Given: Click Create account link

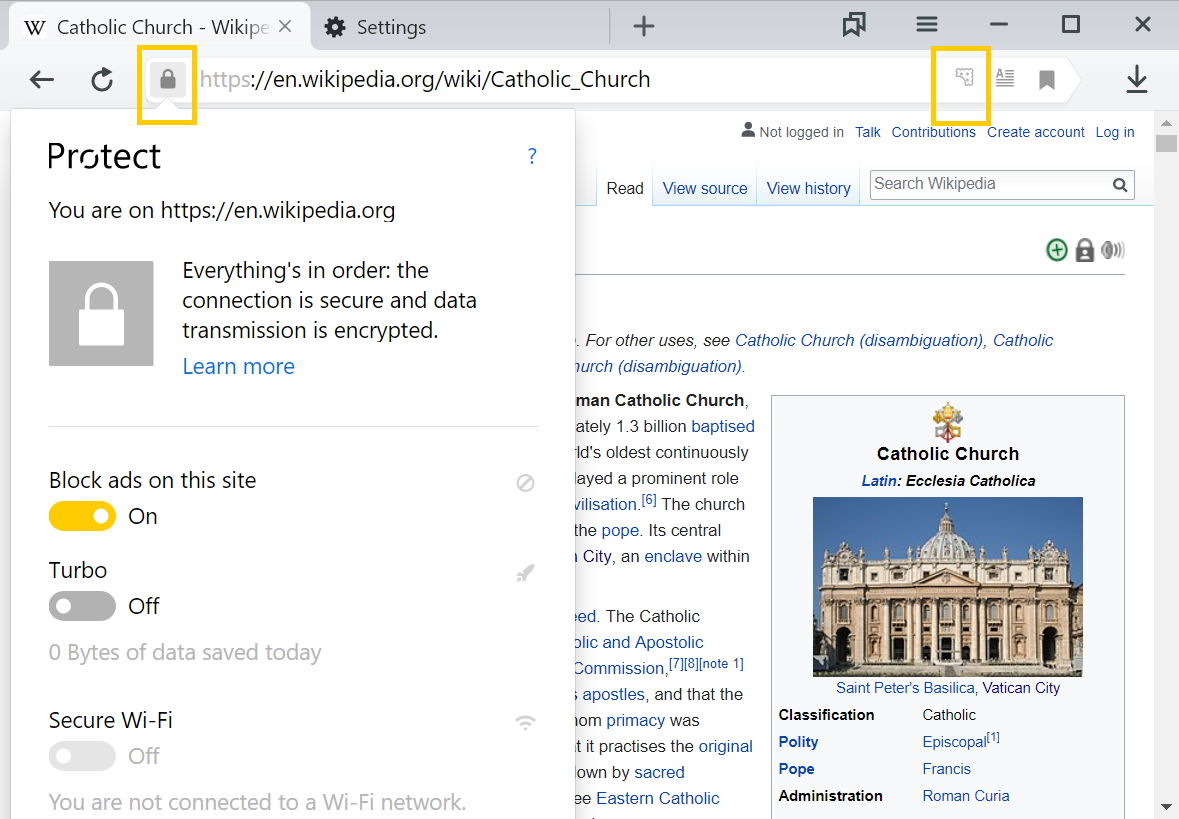Looking at the screenshot, I should [x=1035, y=132].
